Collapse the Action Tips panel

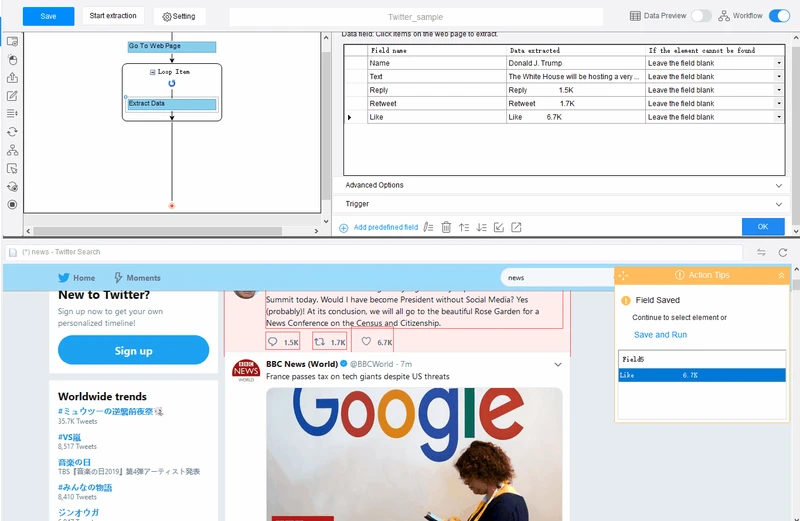click(x=781, y=276)
